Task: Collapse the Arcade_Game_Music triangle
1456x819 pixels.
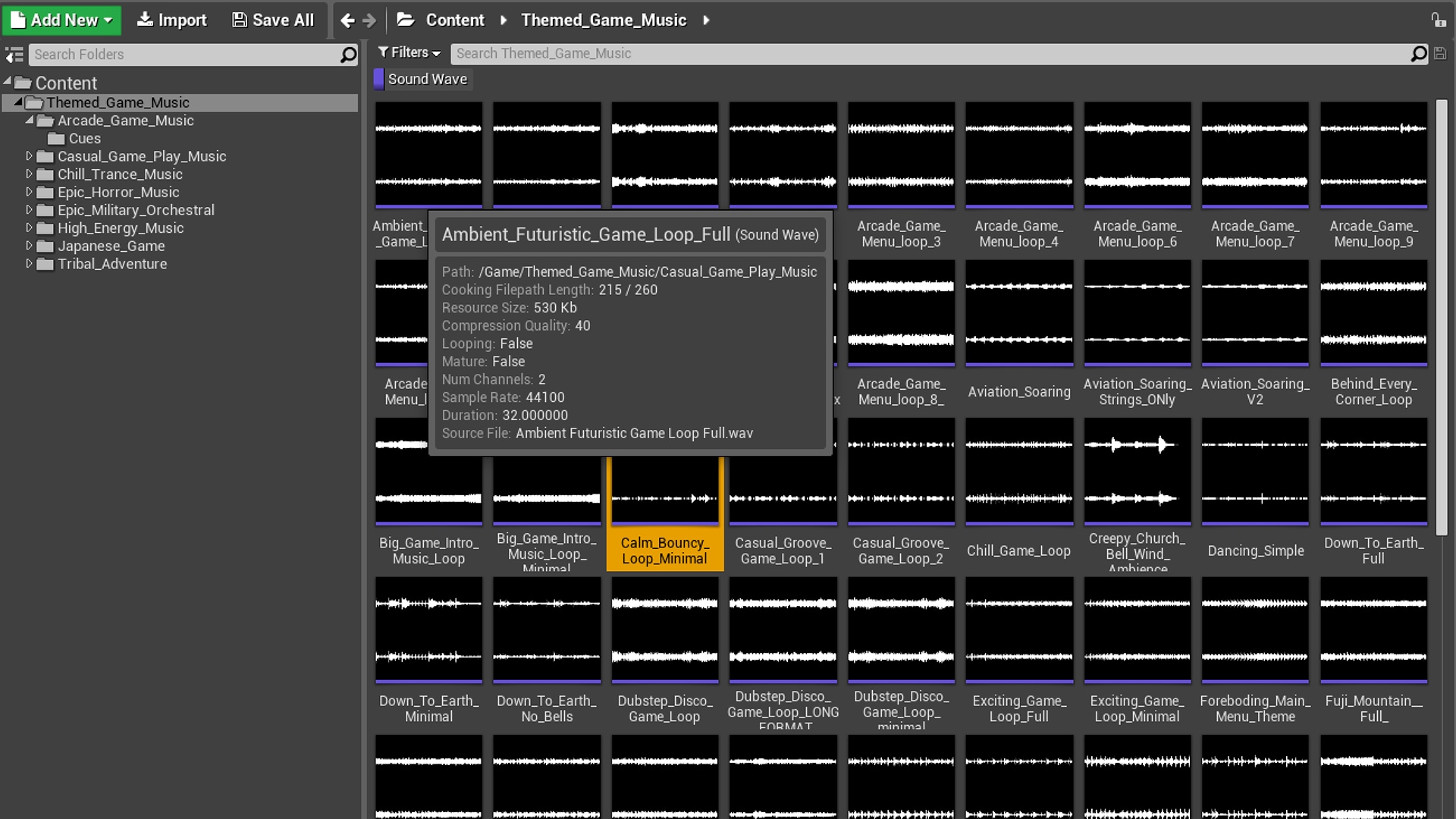Action: click(30, 119)
